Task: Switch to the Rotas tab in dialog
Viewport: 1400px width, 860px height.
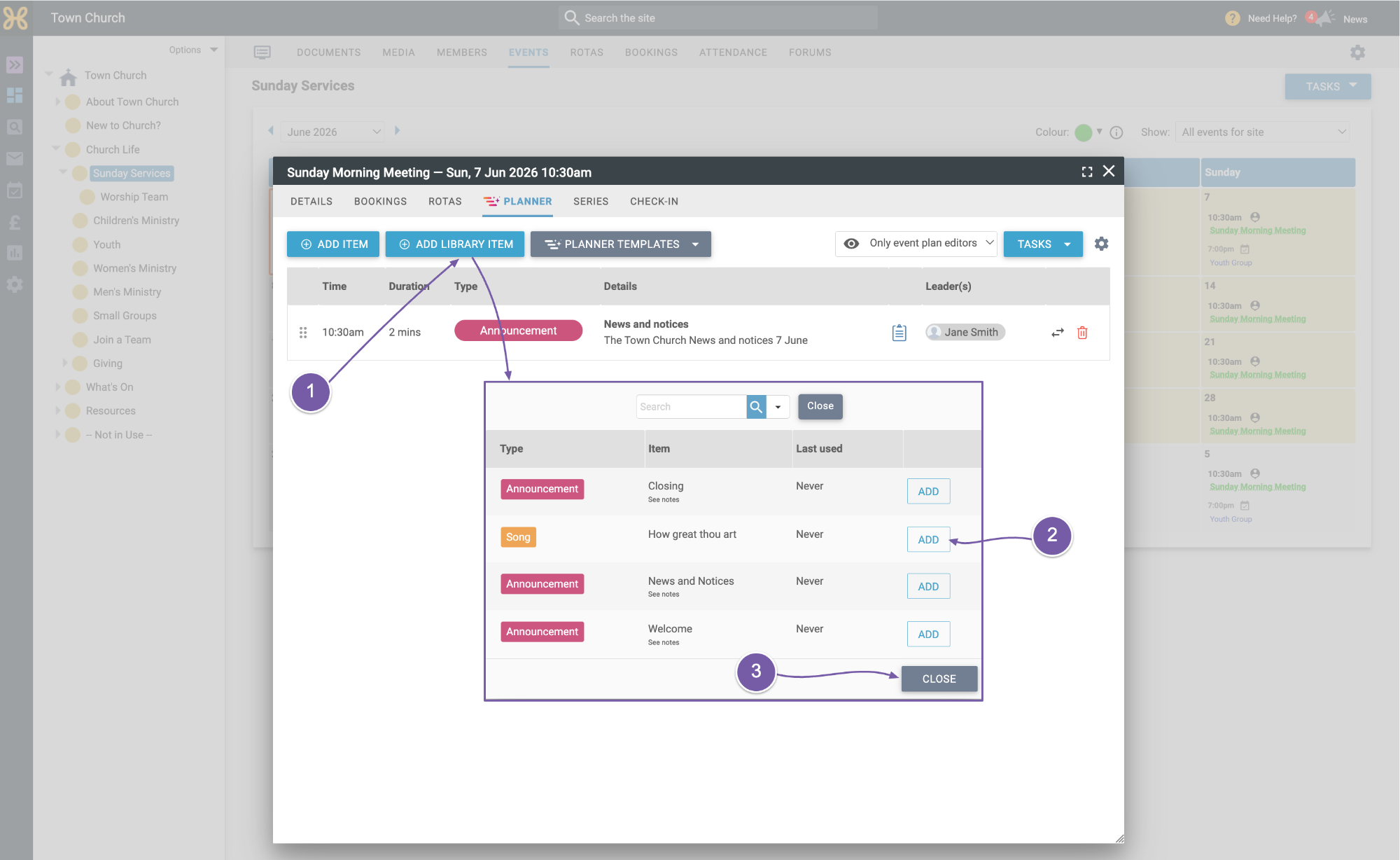Action: click(x=445, y=202)
